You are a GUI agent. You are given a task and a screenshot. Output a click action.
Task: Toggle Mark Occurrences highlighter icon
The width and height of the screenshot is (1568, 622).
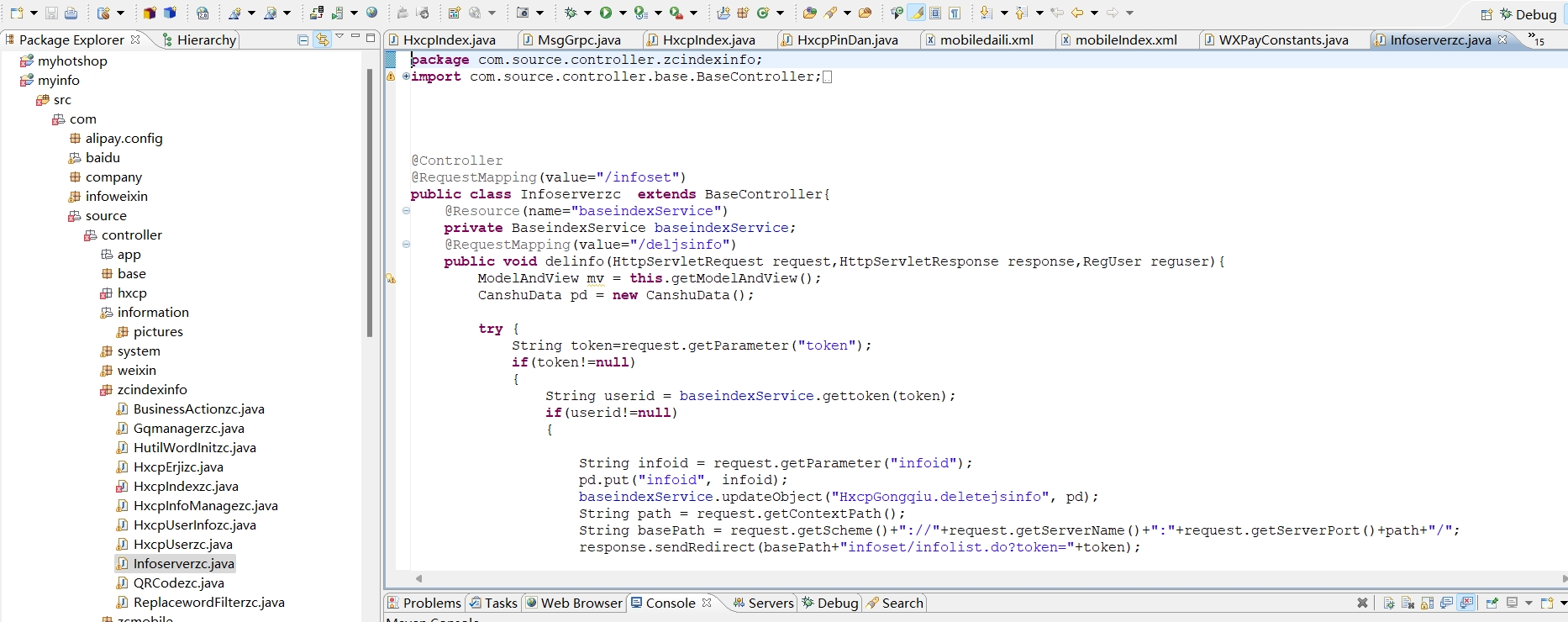917,13
